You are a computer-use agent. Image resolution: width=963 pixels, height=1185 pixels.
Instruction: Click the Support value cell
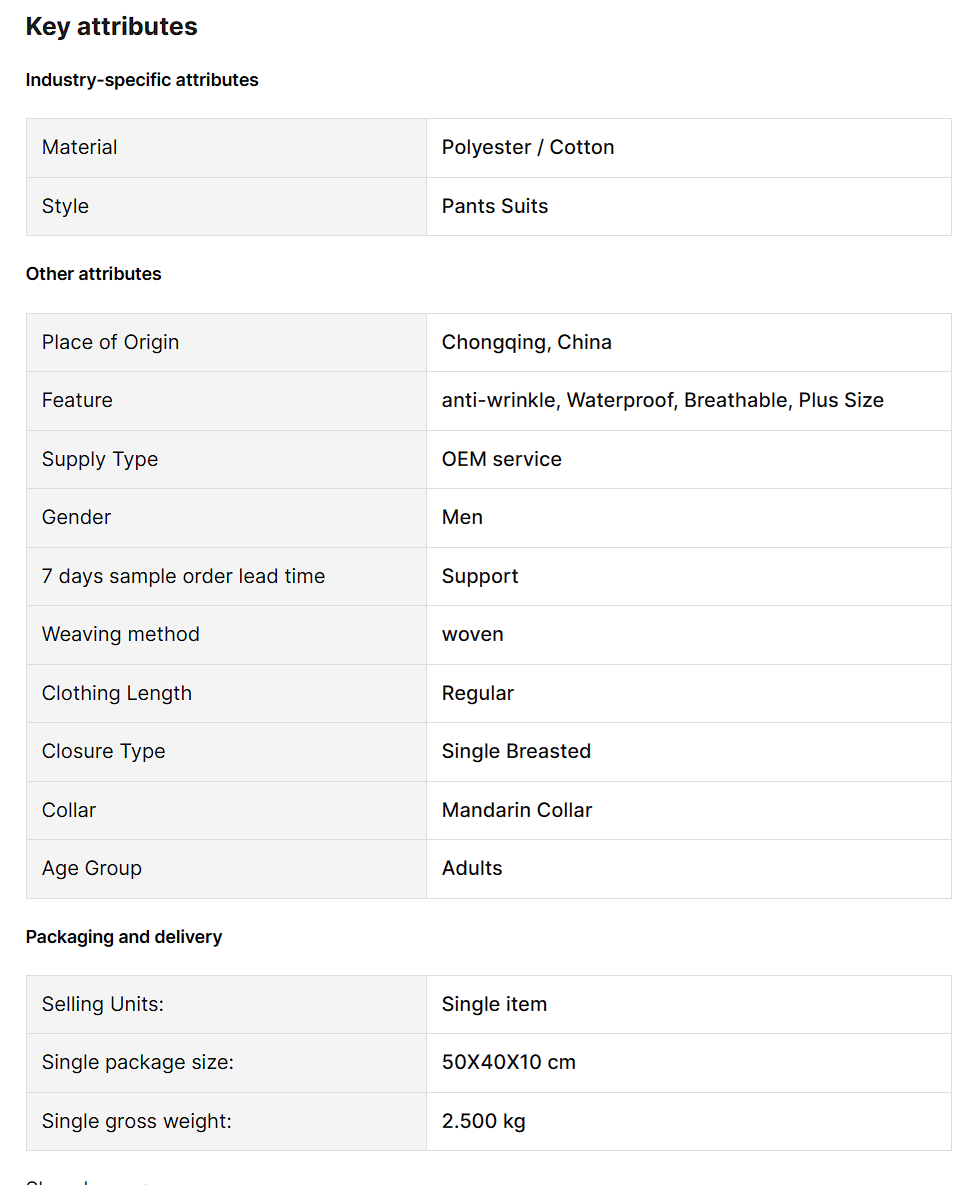[x=480, y=576]
